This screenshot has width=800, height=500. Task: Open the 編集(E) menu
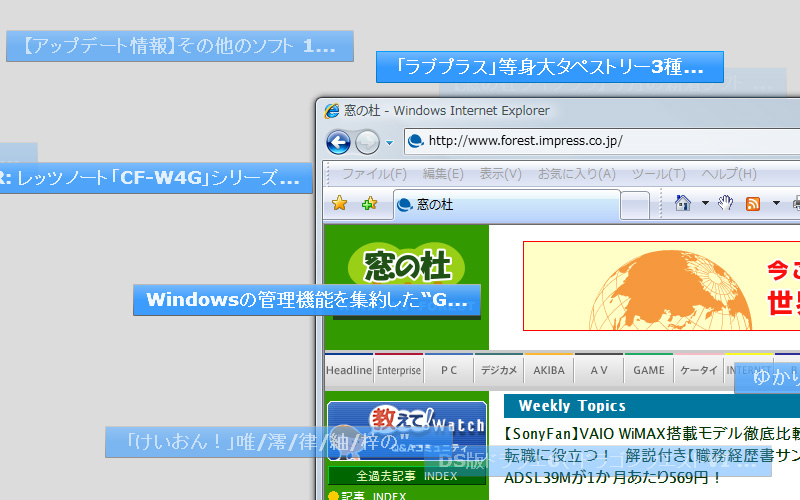click(443, 174)
